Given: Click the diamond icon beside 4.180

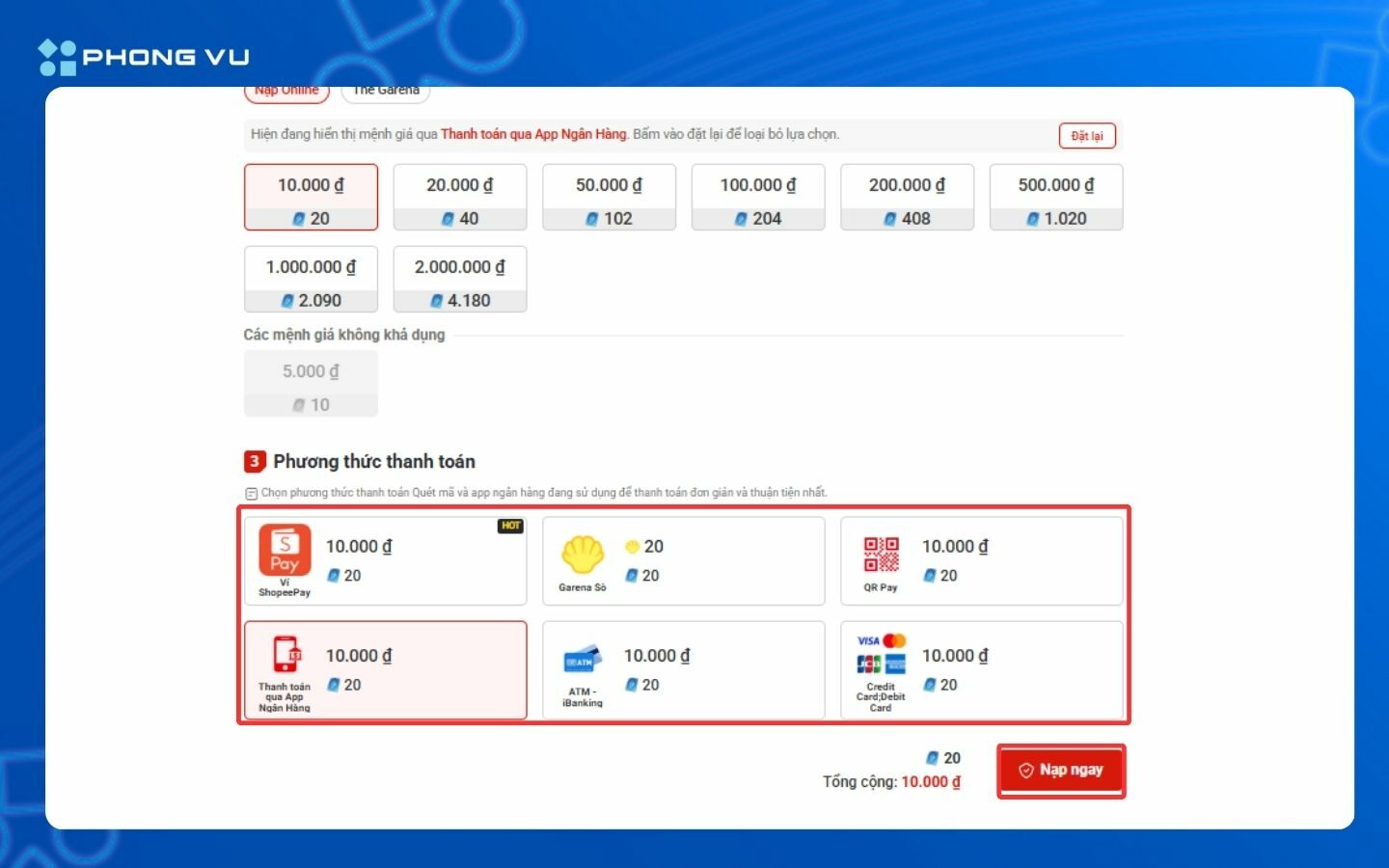Looking at the screenshot, I should click(x=437, y=301).
